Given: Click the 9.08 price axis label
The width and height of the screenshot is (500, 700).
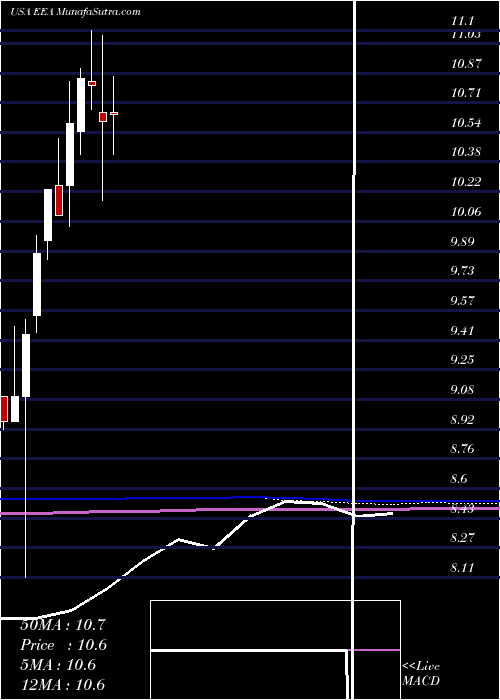Looking at the screenshot, I should (462, 390).
